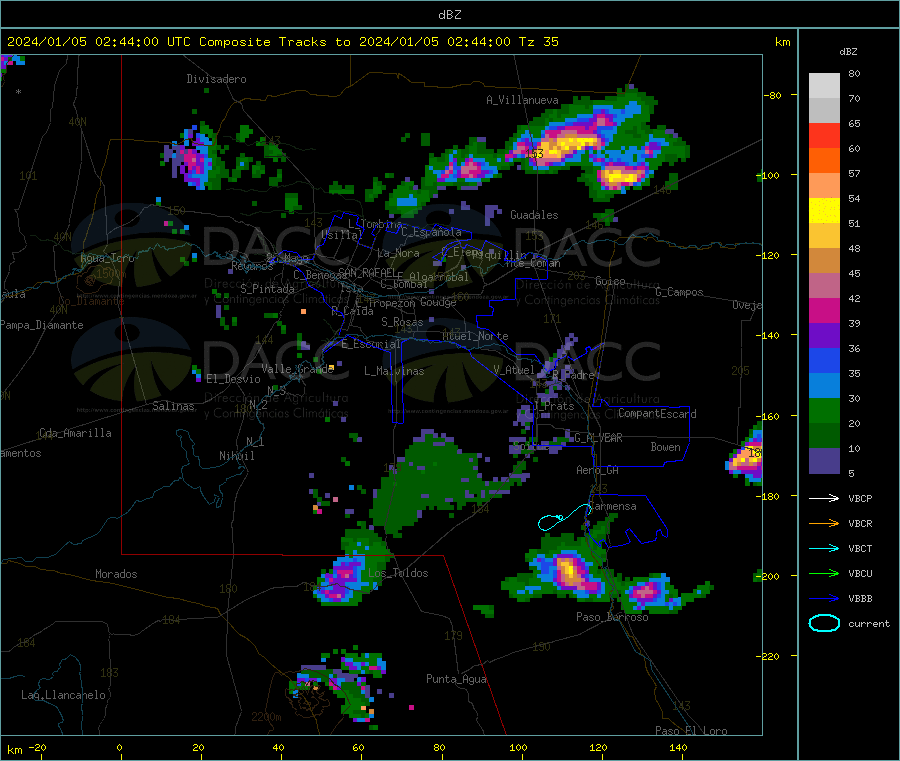Click the 'Valle_Grande' map label
Screen dimensions: 900x761
[x=297, y=369]
